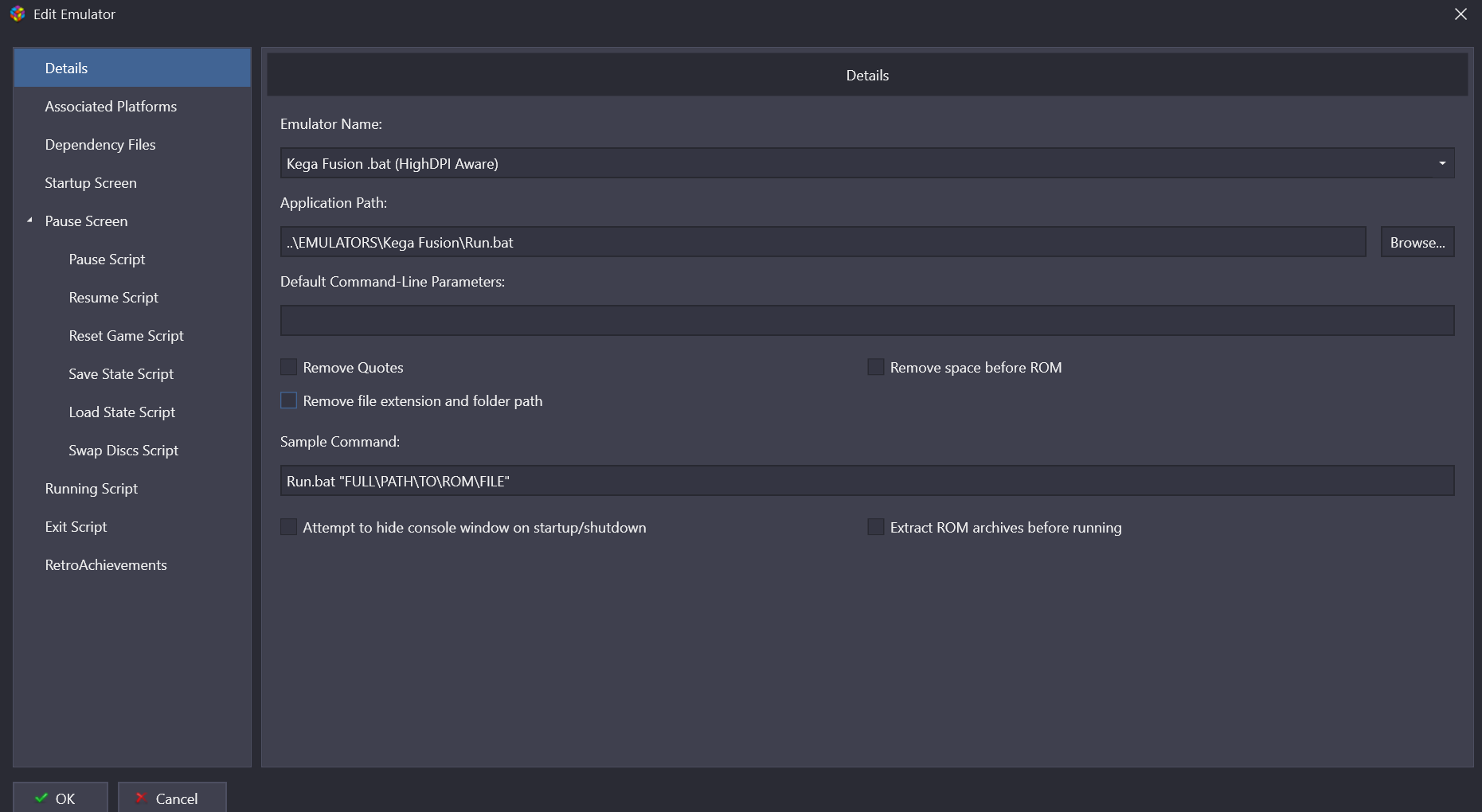Confirm changes with the OK button

click(61, 798)
